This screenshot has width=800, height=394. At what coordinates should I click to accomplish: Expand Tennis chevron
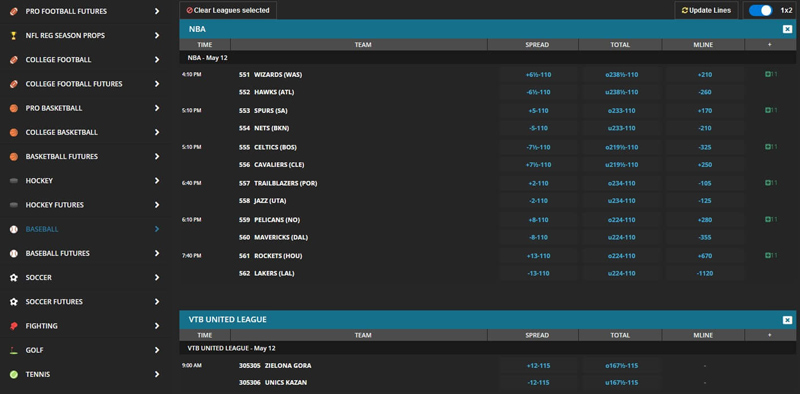tap(157, 375)
